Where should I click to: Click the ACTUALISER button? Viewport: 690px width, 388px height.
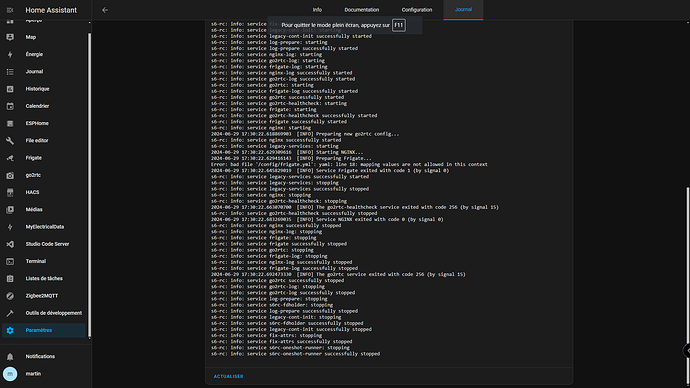click(x=228, y=377)
